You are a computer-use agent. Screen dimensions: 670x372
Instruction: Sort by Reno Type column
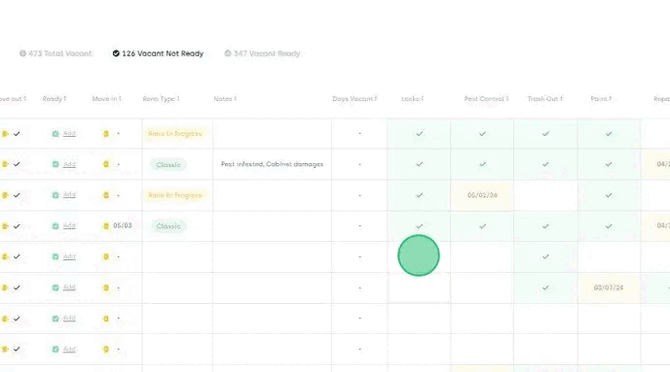(161, 99)
